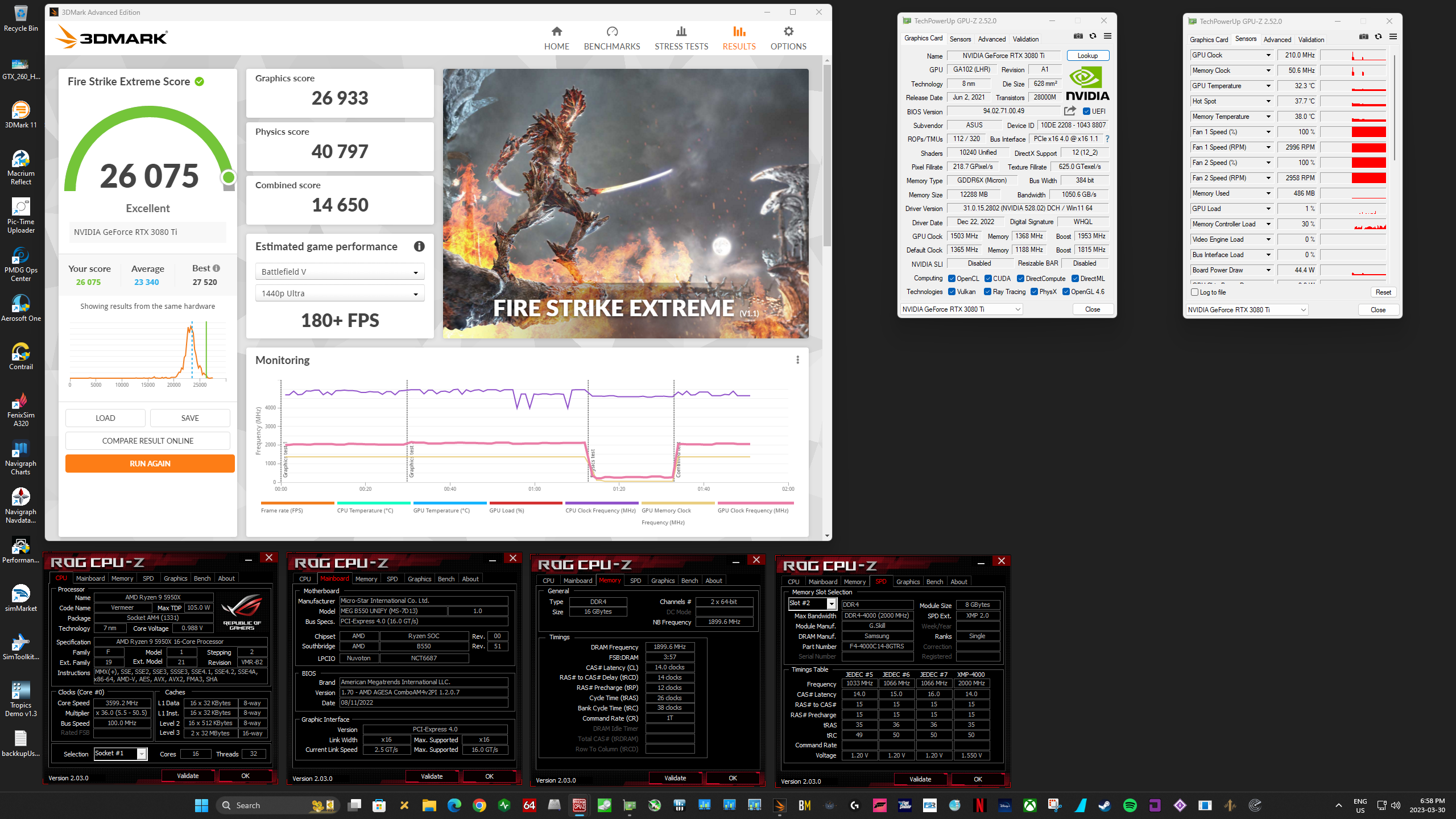Toggle the DirectML checkbox in GPU-Z
Screen dimensions: 1456x819
[1075, 279]
